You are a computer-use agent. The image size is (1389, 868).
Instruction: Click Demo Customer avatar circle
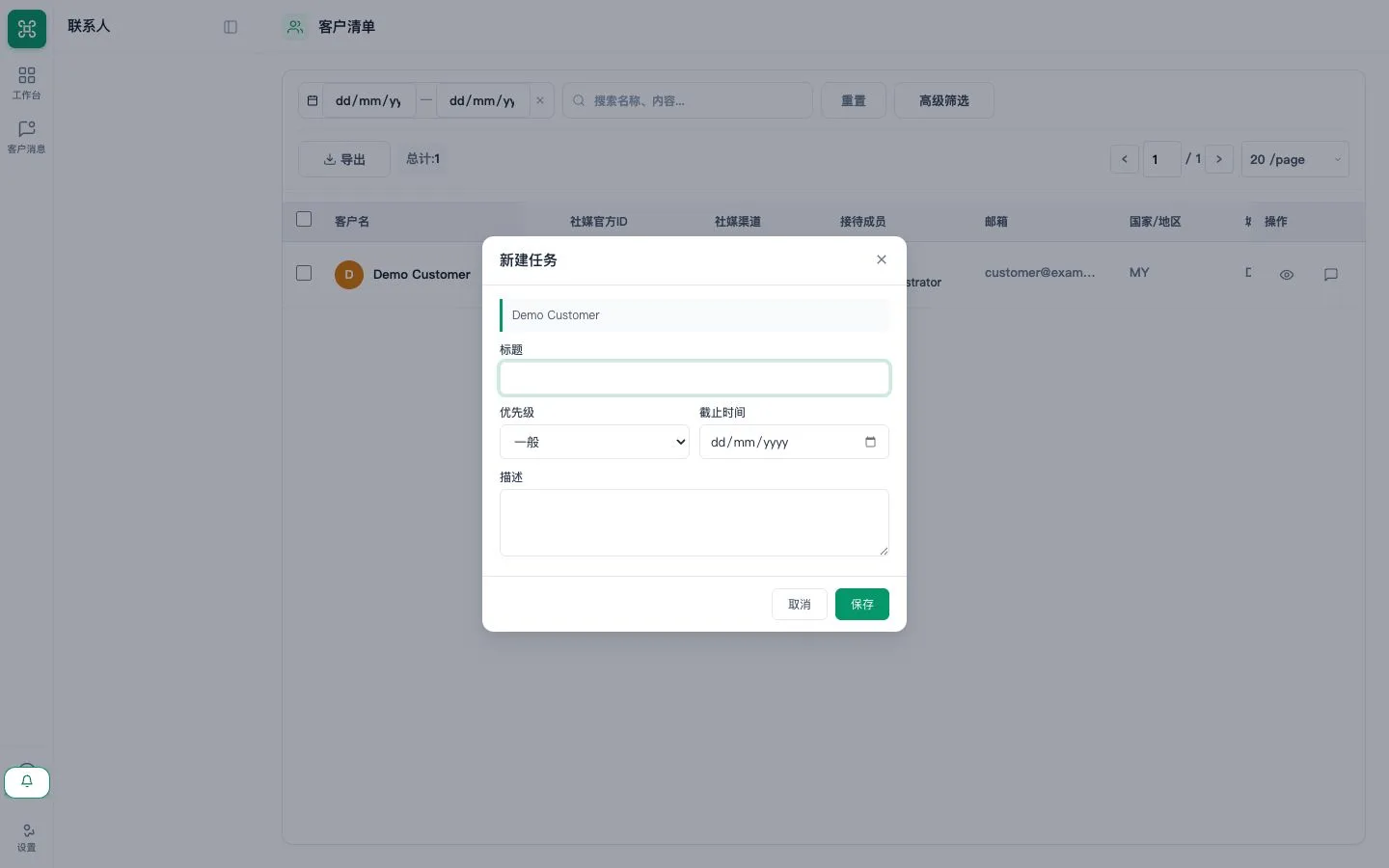[349, 275]
